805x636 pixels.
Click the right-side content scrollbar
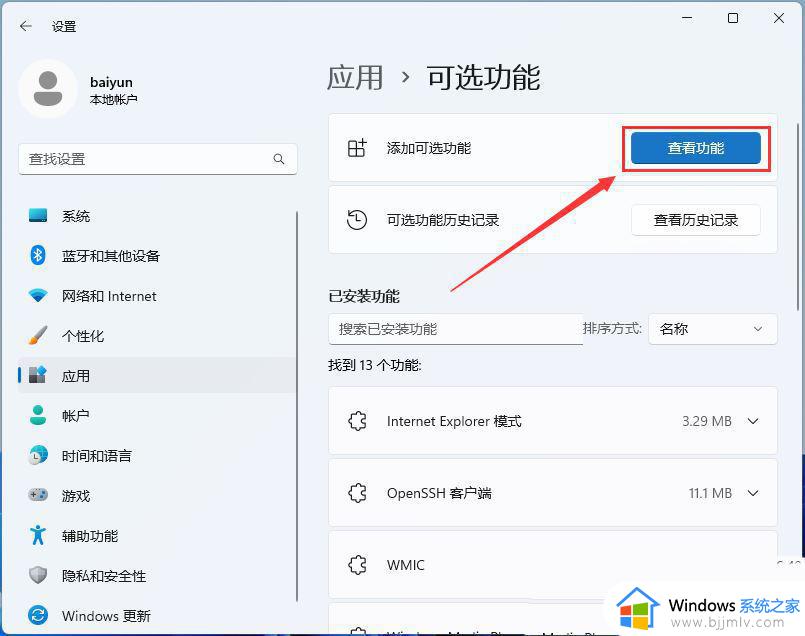tap(797, 216)
